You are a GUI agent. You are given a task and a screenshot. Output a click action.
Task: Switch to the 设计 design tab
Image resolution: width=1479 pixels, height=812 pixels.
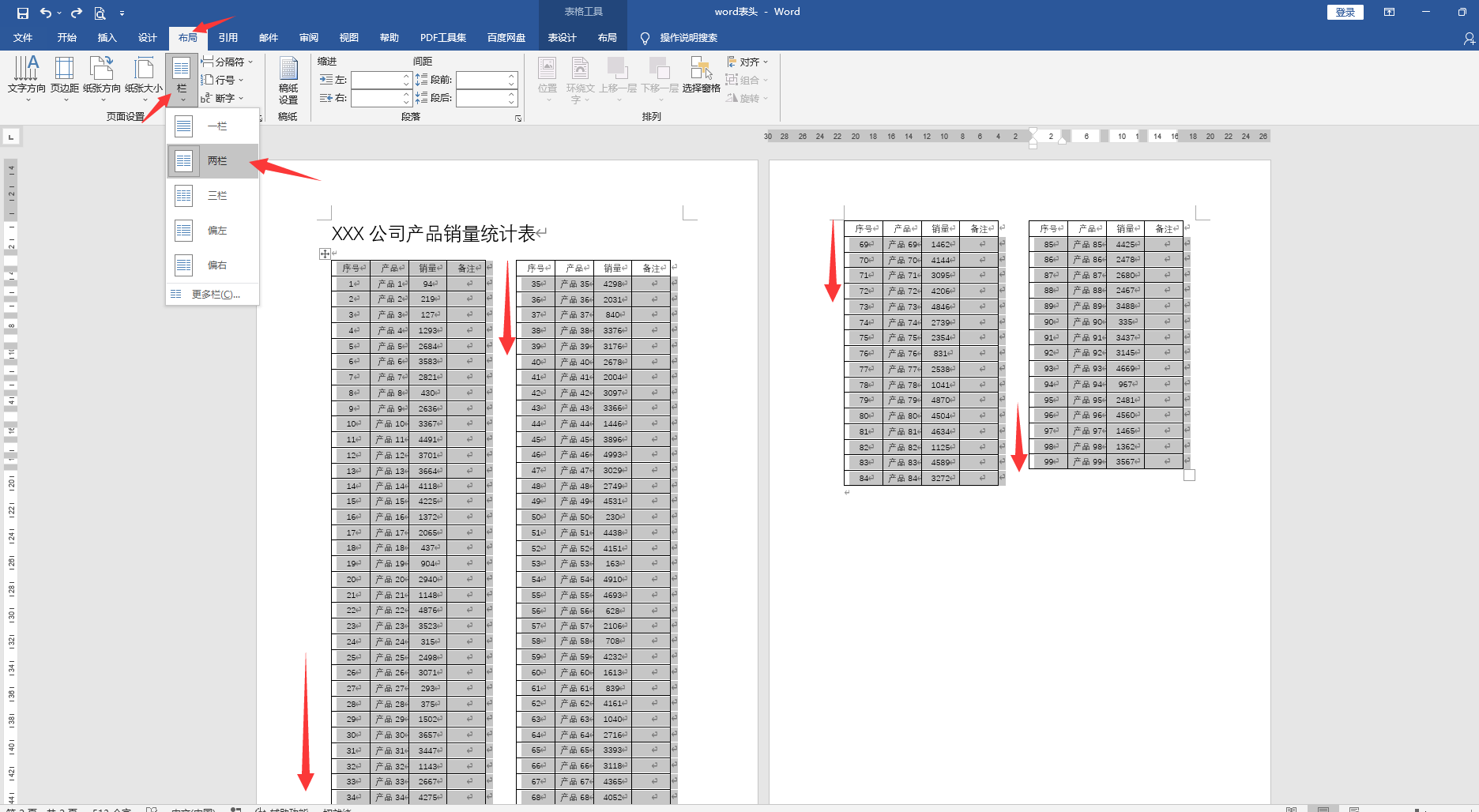[147, 38]
